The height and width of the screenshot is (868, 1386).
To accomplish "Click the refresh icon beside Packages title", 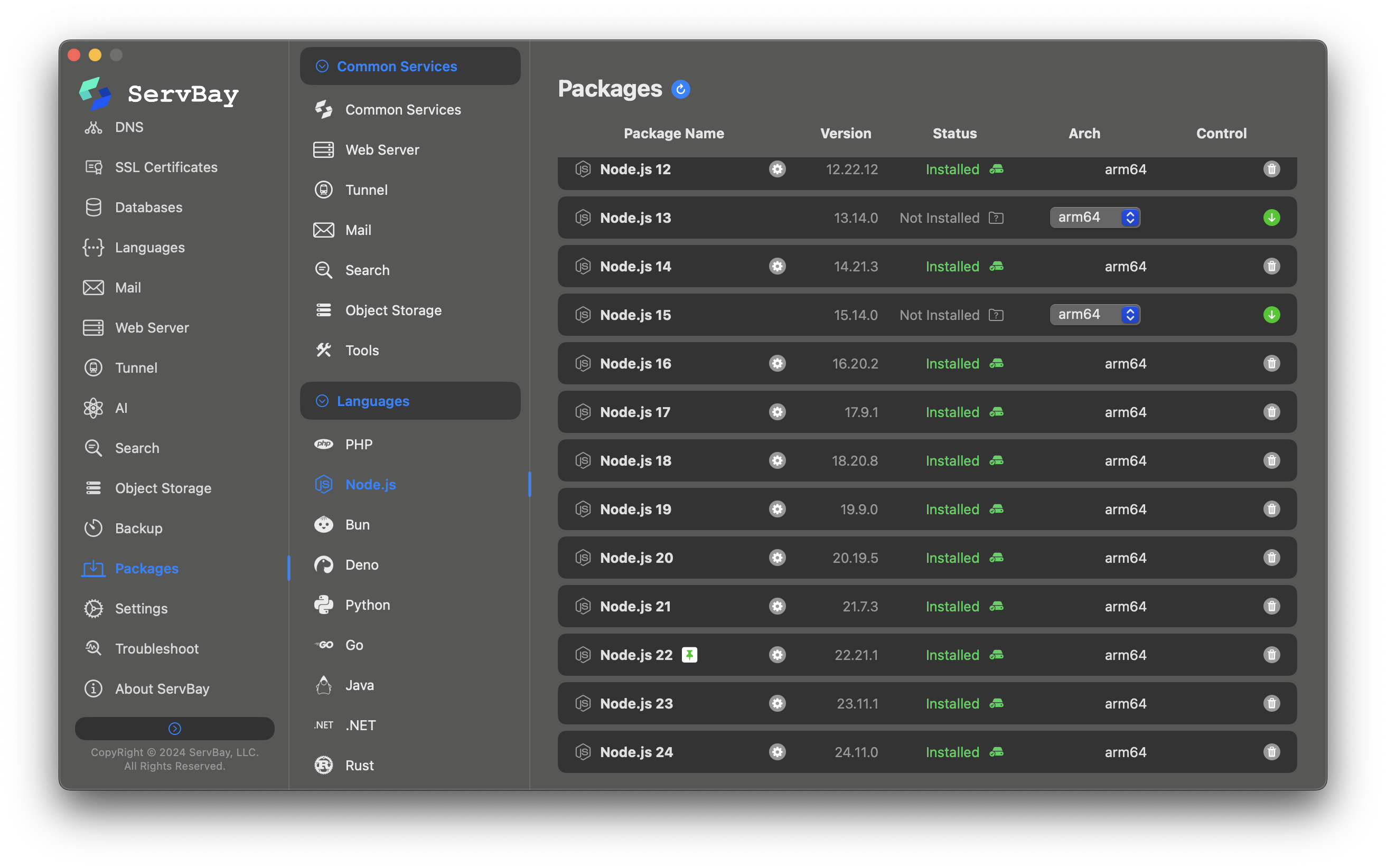I will [680, 89].
